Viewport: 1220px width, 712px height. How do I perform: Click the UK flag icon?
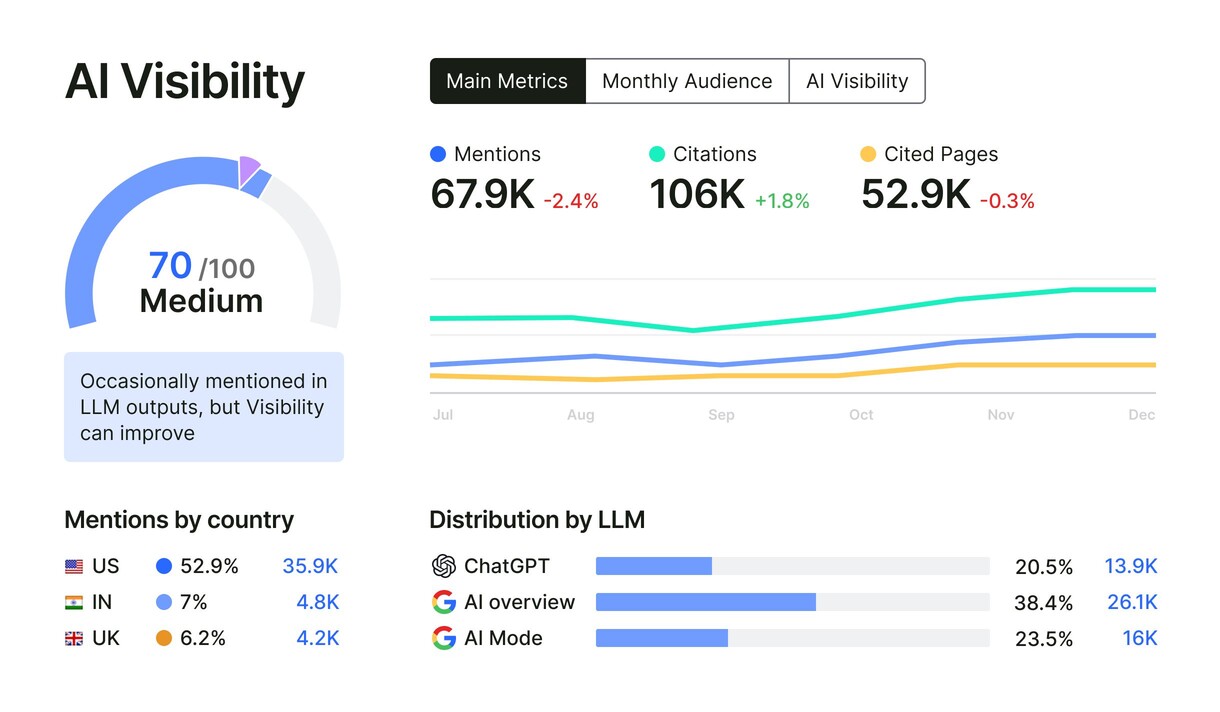[x=74, y=638]
